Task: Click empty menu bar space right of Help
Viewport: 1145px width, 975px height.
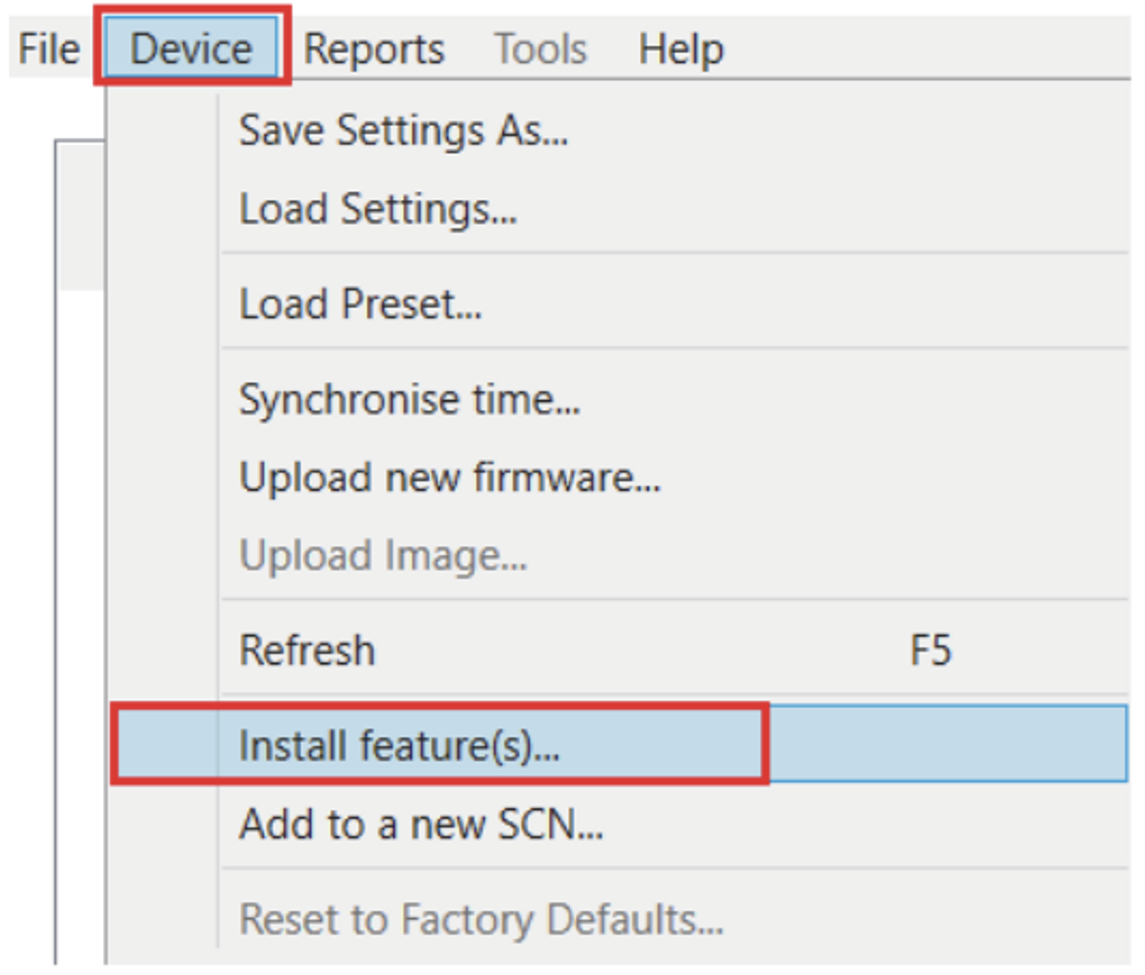Action: click(x=930, y=48)
